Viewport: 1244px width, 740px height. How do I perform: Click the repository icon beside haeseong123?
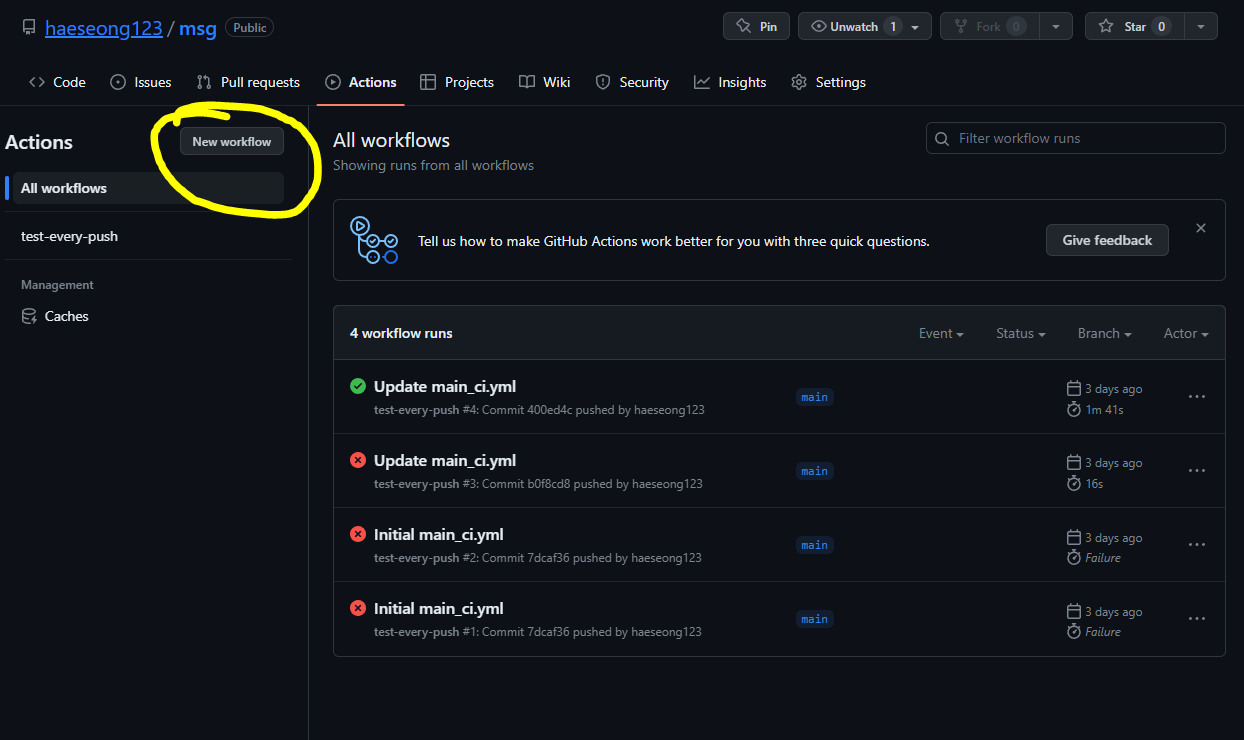(28, 27)
